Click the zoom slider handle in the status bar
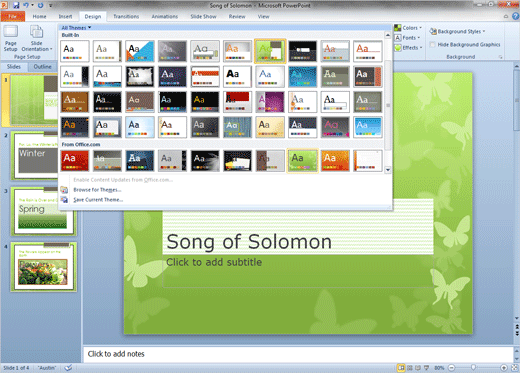 coord(473,368)
